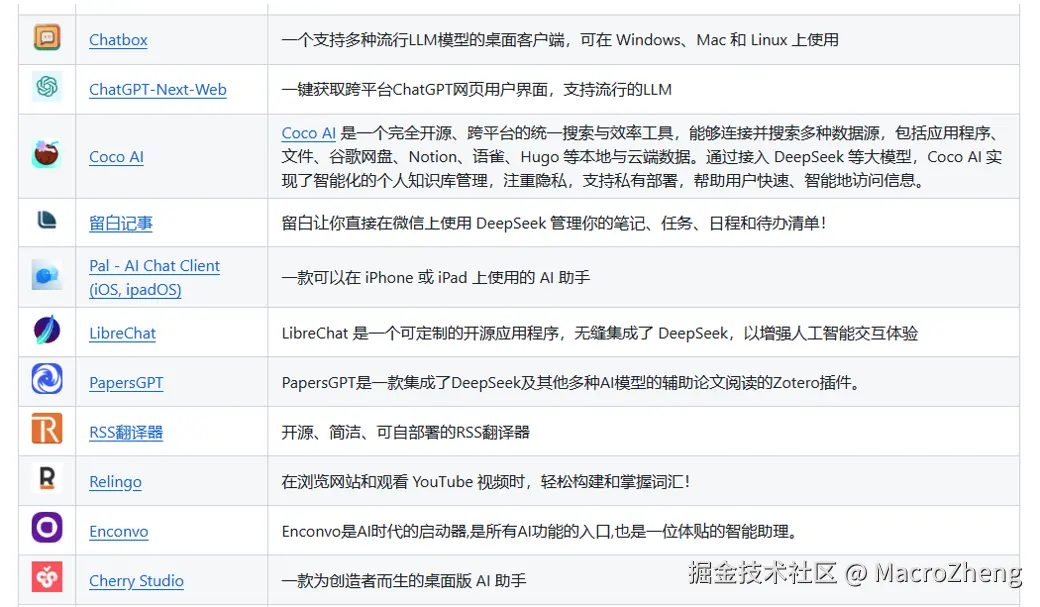This screenshot has height=607, width=1040.
Task: Go to the Enconvo link
Action: pos(119,531)
